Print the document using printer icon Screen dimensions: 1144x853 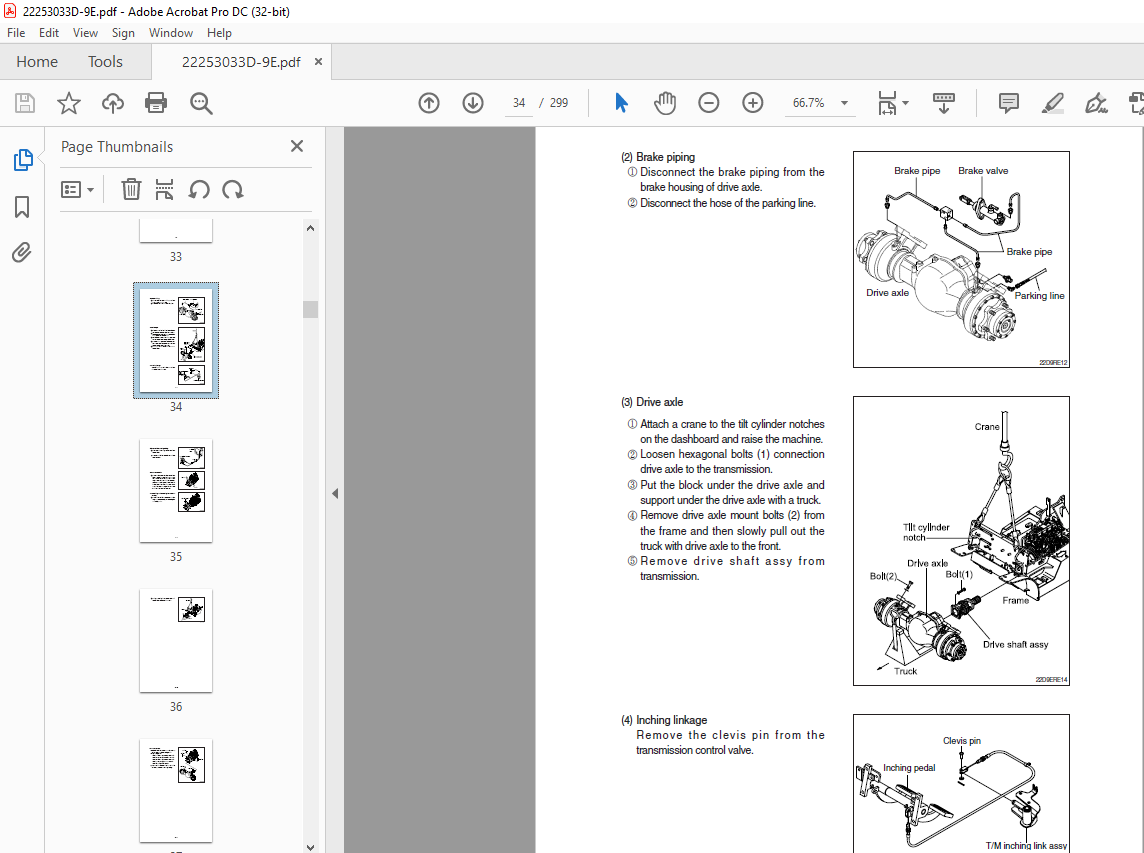(x=156, y=103)
